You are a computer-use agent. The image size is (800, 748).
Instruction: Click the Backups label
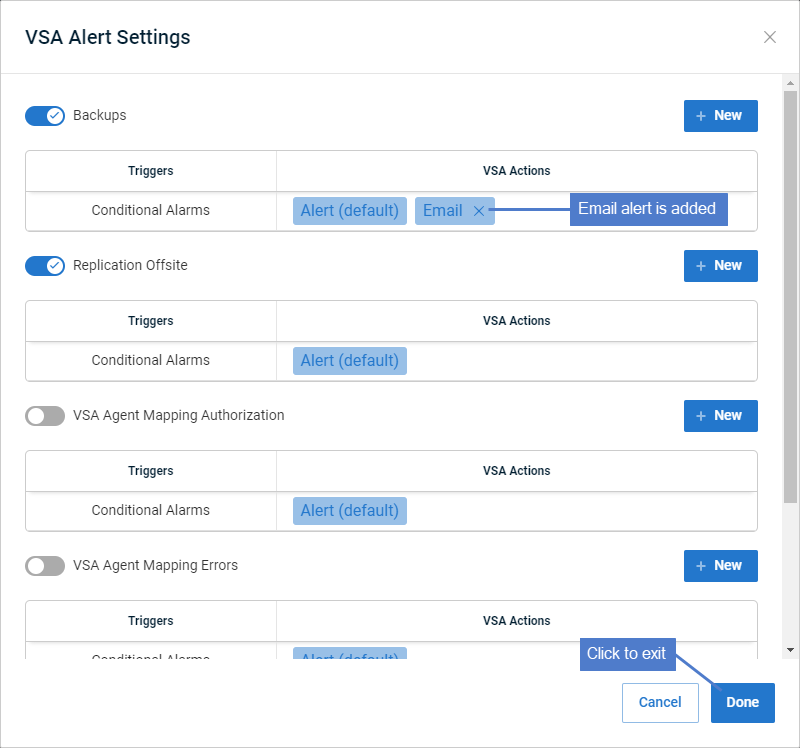[99, 115]
